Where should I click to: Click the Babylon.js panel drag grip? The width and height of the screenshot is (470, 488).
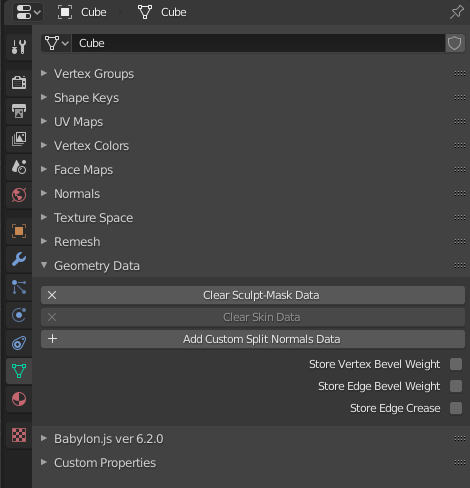click(460, 439)
